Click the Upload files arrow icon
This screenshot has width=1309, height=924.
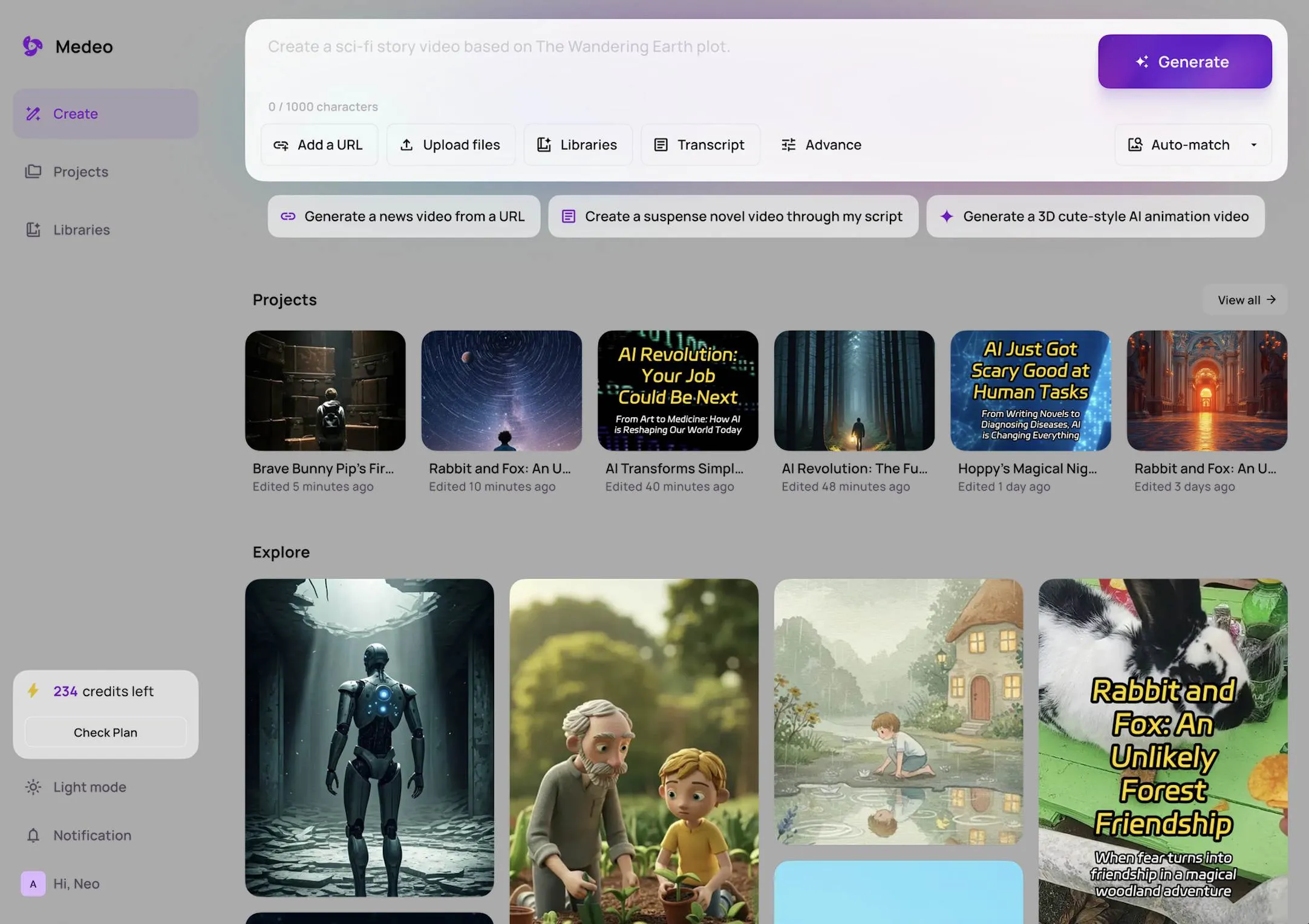click(406, 145)
